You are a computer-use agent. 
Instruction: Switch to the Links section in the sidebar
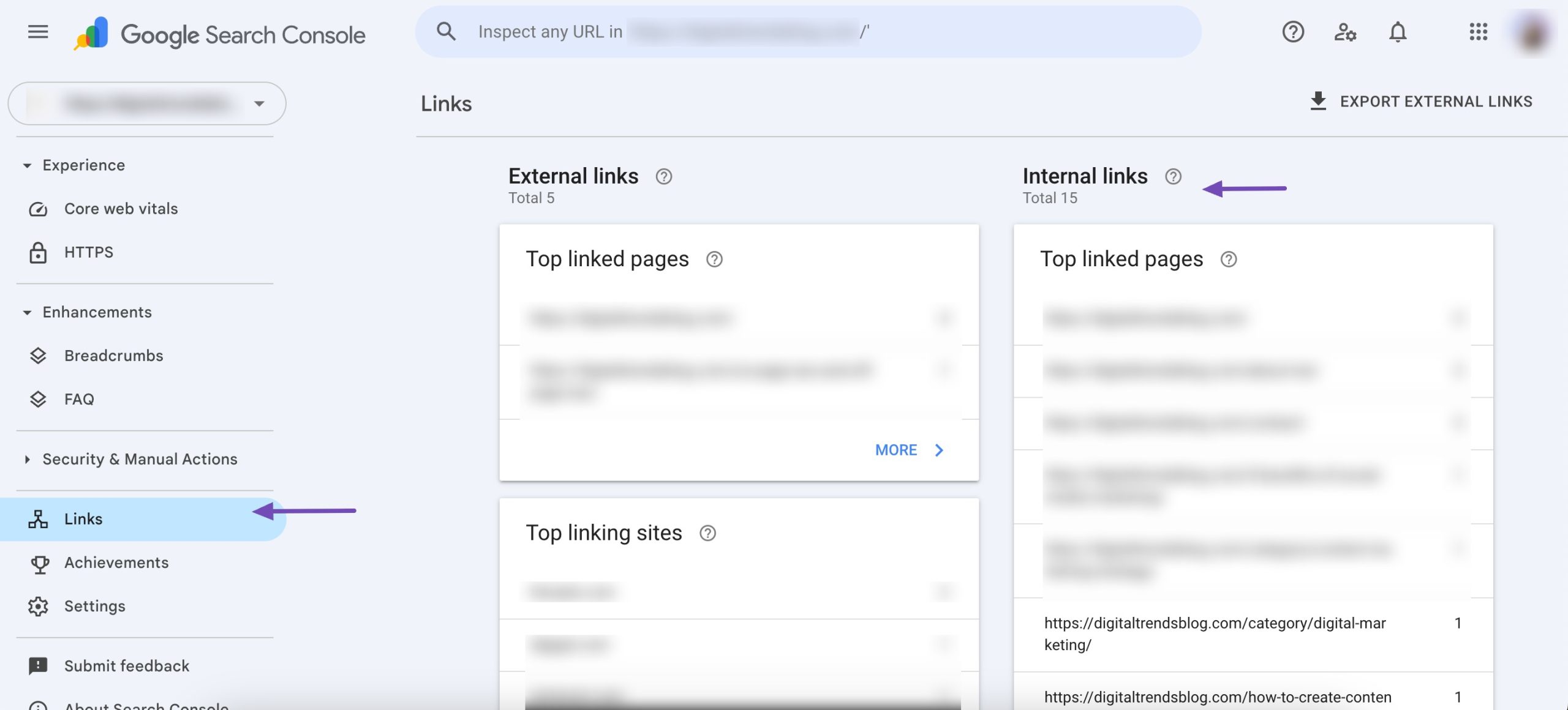click(83, 519)
